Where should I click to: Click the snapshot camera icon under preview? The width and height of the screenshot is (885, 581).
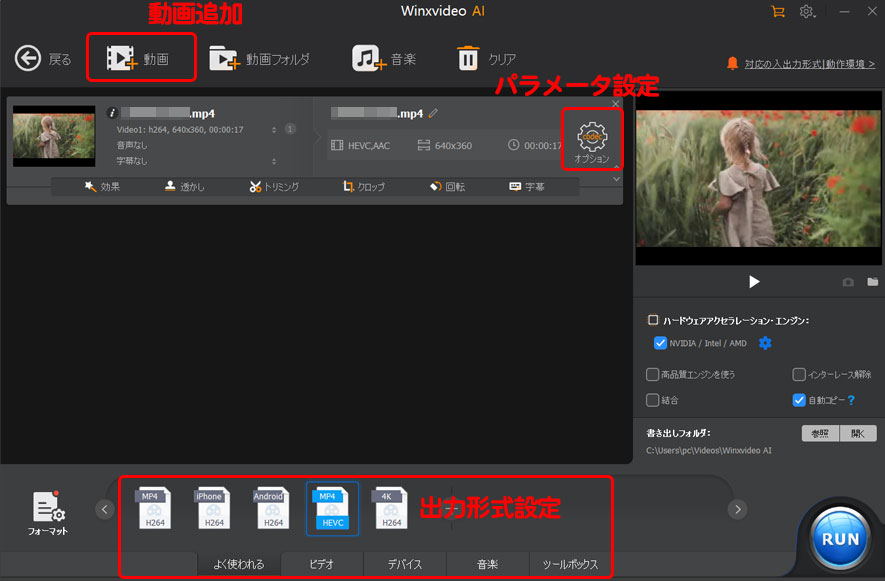click(848, 283)
